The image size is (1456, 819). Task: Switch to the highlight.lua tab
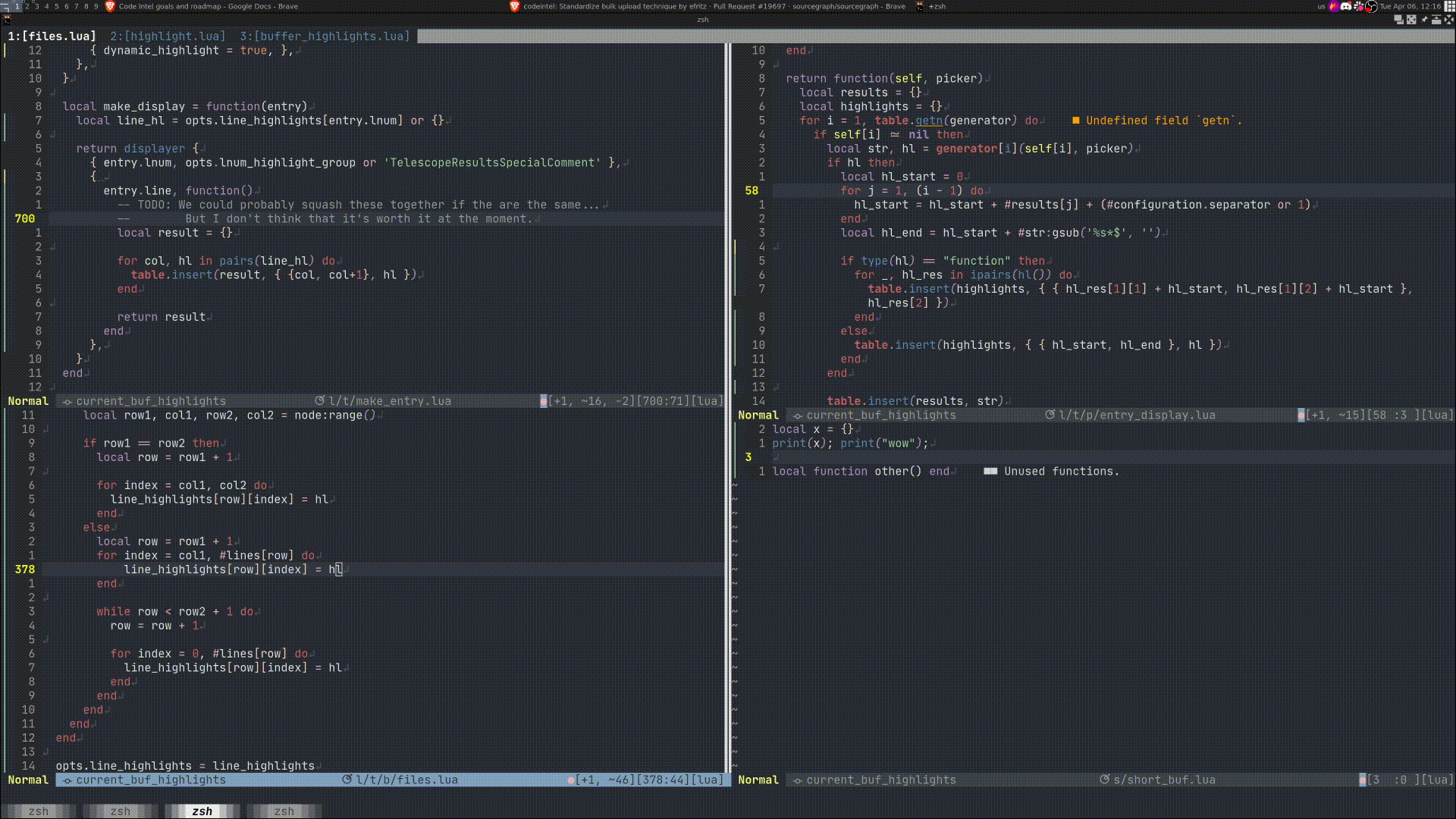[x=168, y=36]
